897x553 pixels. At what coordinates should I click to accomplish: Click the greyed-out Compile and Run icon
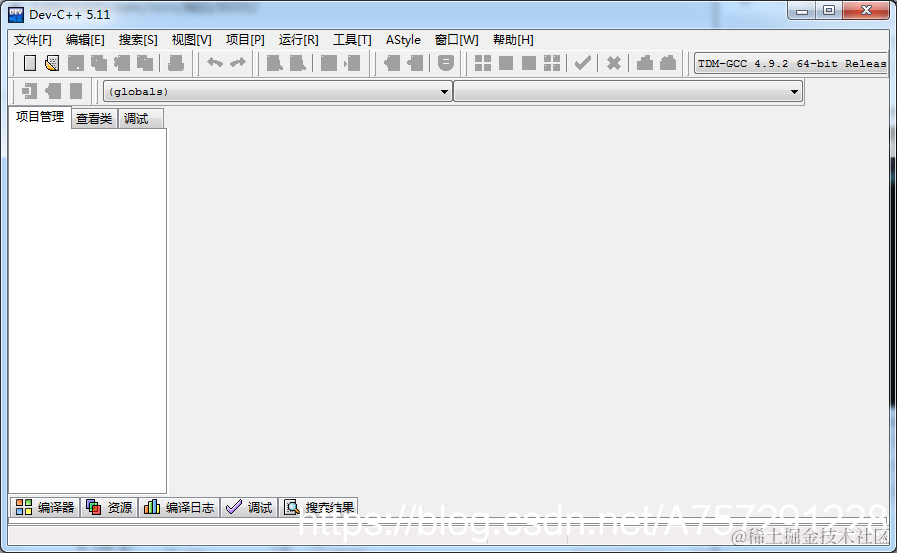tap(529, 63)
